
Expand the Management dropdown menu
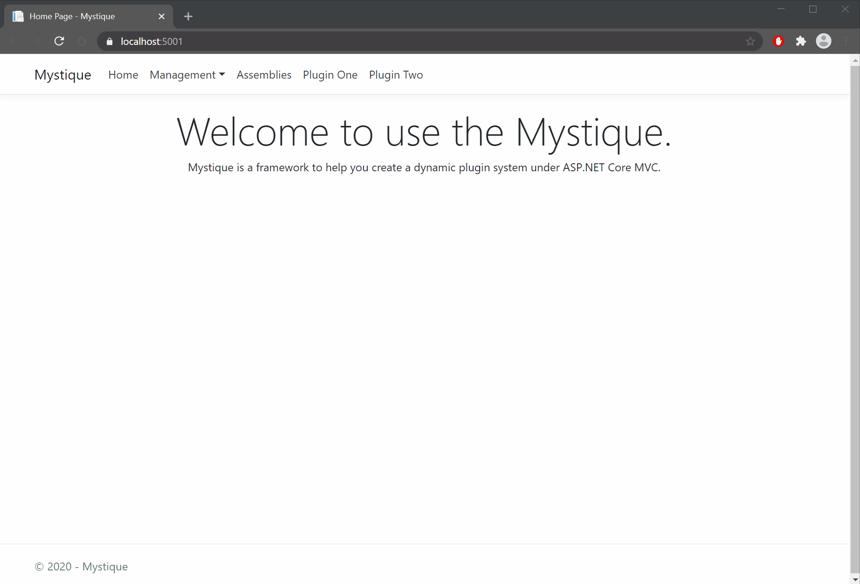[x=187, y=75]
